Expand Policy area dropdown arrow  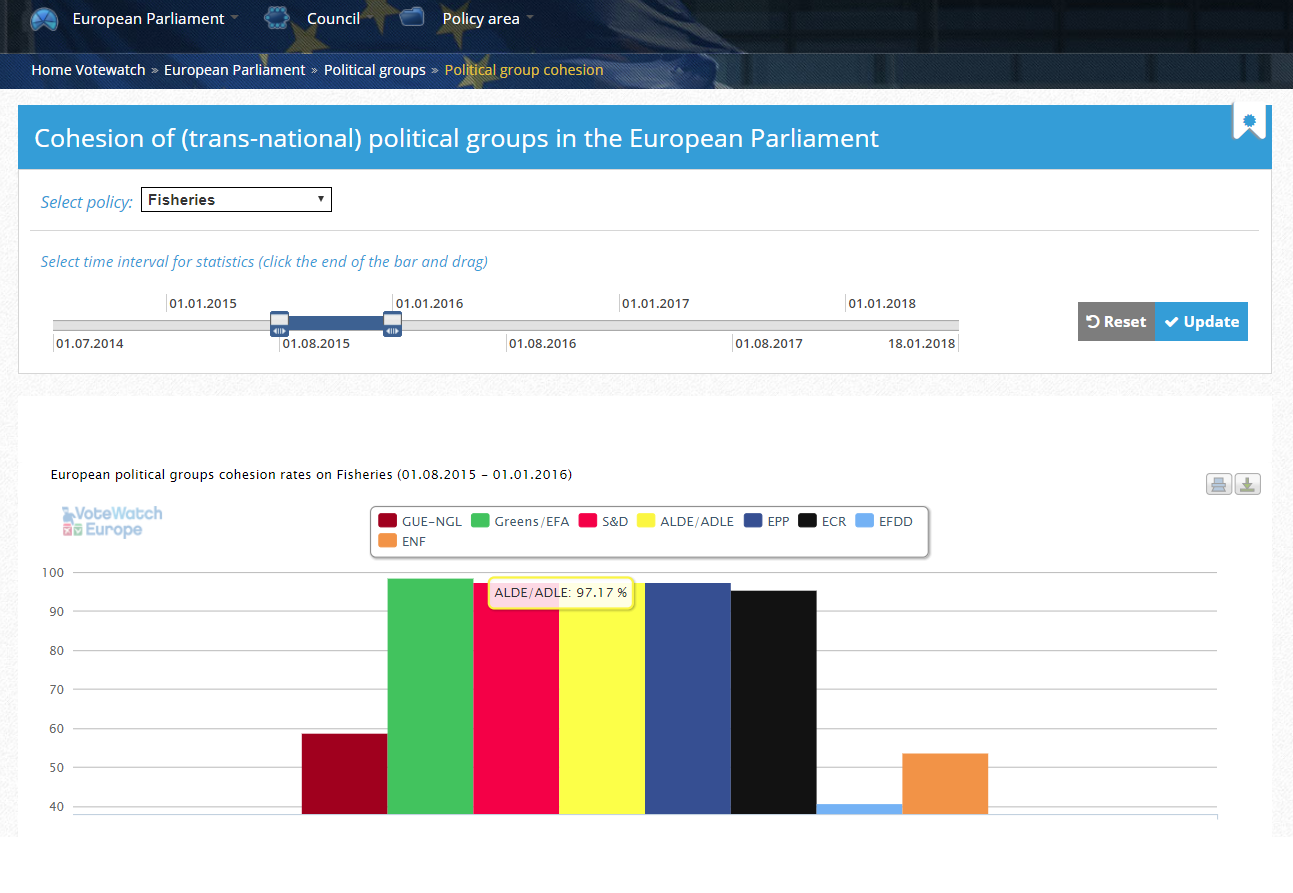[529, 18]
